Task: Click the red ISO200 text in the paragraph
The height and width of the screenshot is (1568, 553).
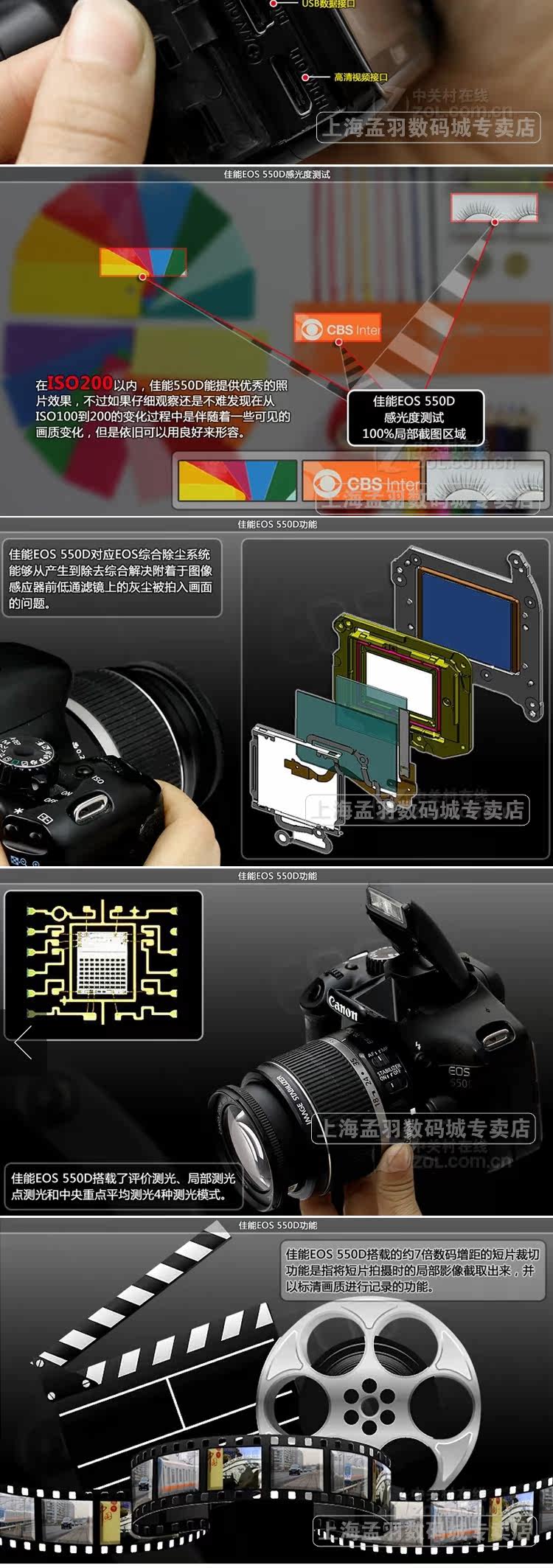Action: point(80,383)
